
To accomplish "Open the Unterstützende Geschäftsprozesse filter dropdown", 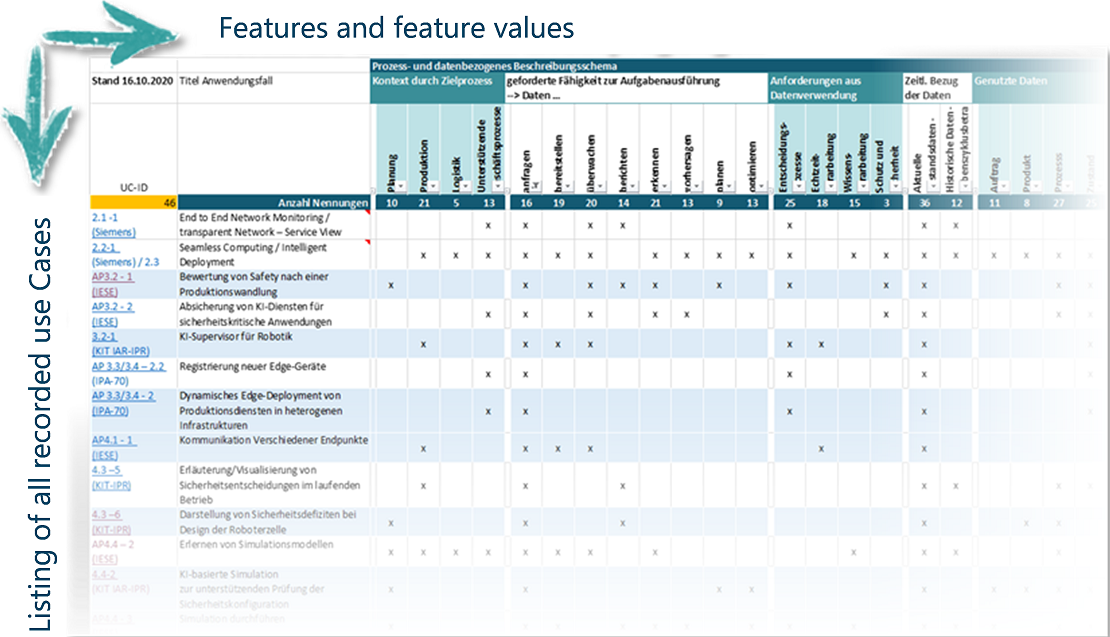I will (498, 187).
